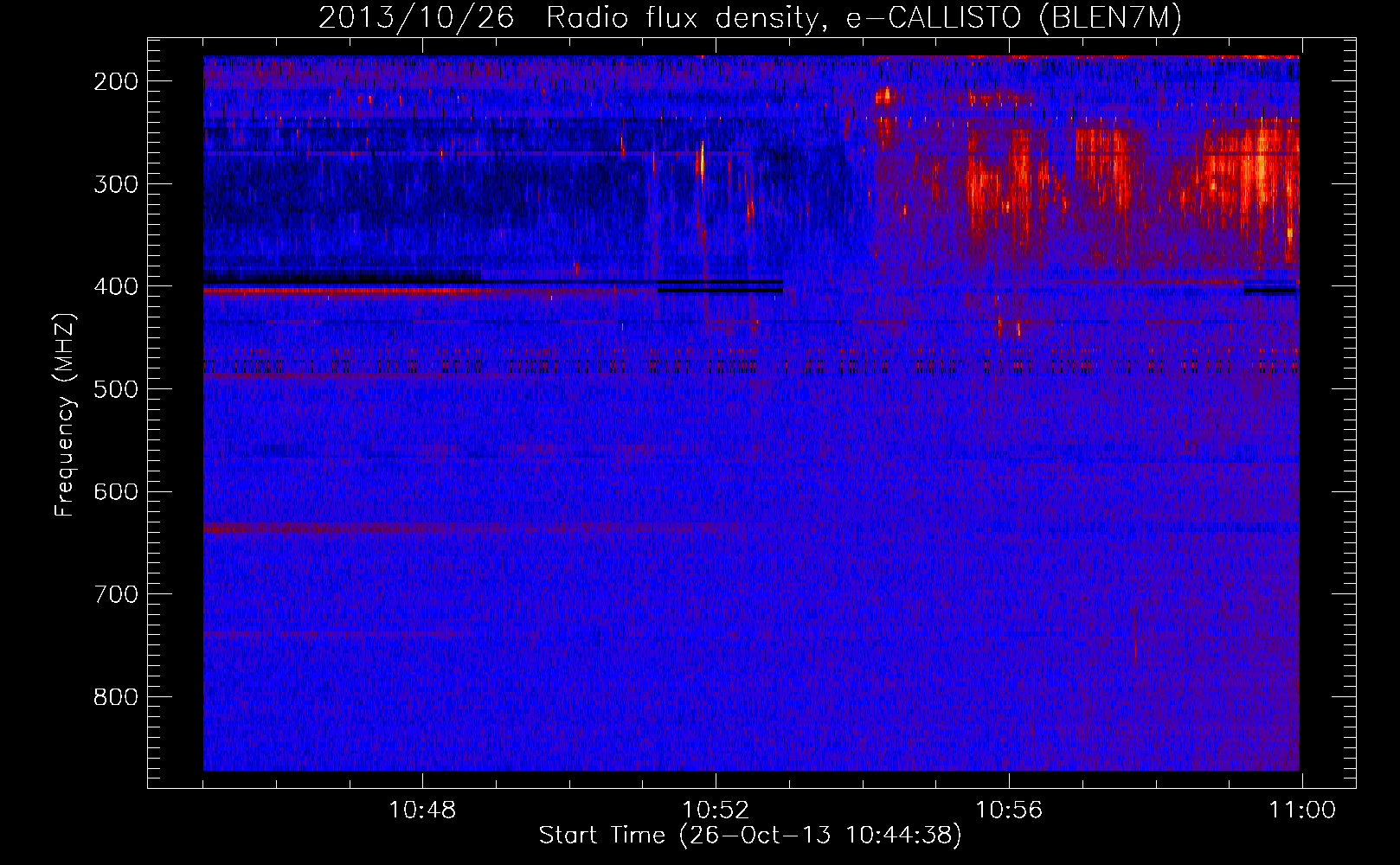Click the 300 frequency tick label
This screenshot has height=865, width=1400.
point(115,184)
